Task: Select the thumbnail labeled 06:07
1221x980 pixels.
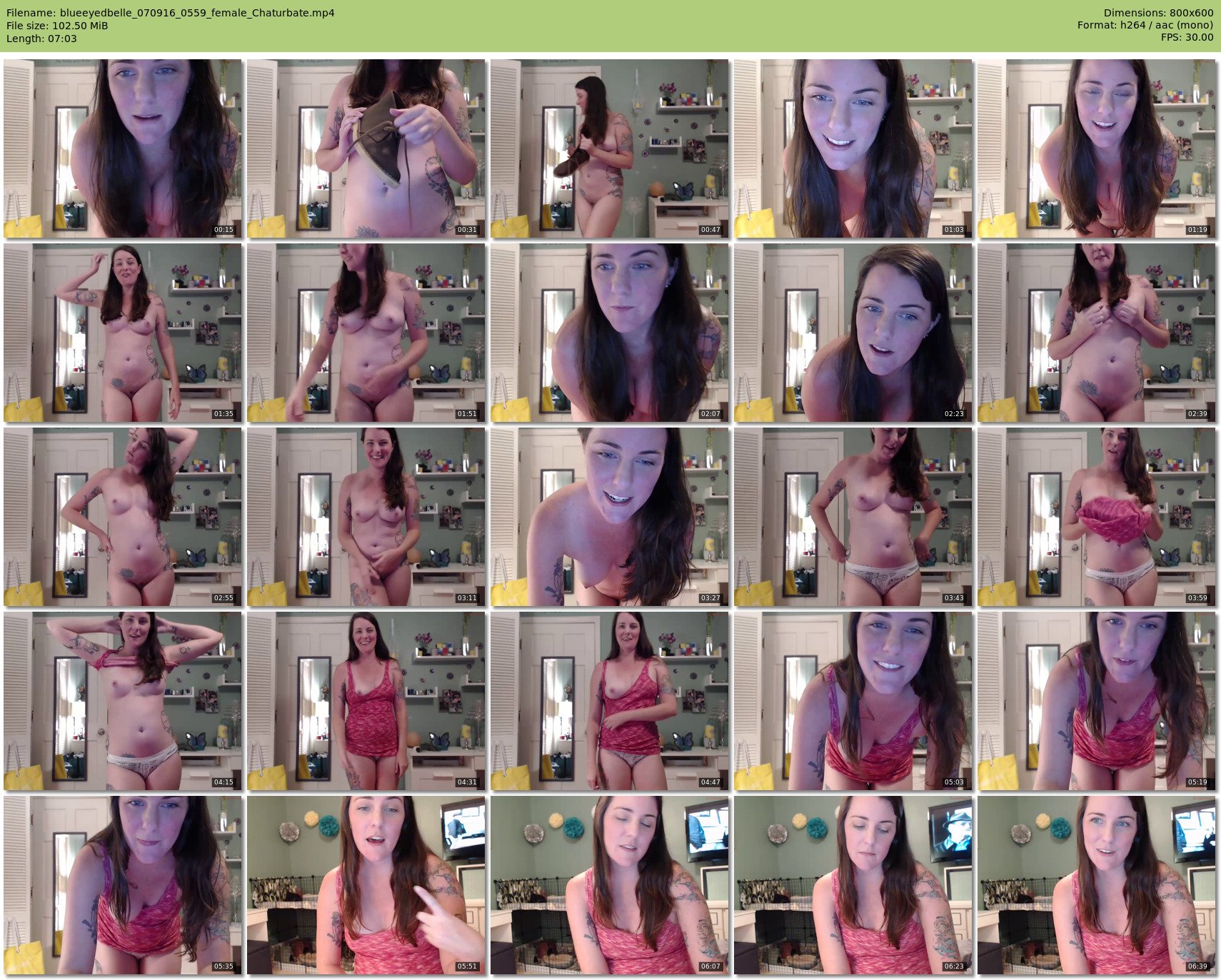Action: [610, 885]
